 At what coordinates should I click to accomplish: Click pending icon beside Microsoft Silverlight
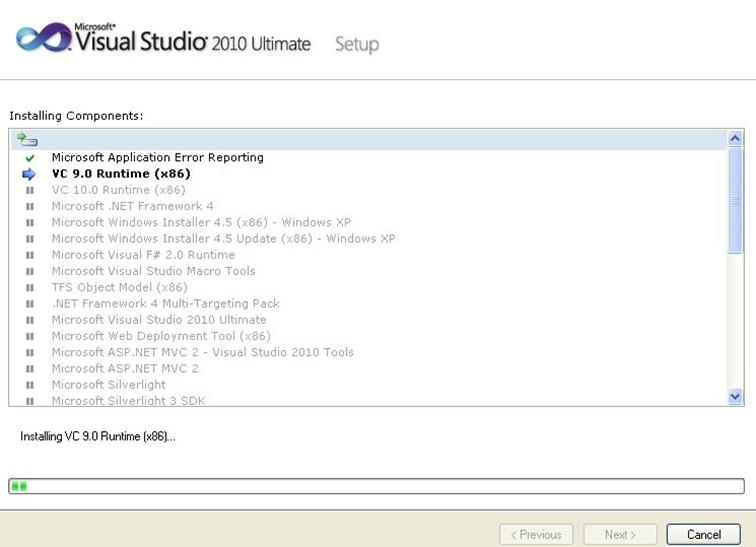tap(30, 385)
